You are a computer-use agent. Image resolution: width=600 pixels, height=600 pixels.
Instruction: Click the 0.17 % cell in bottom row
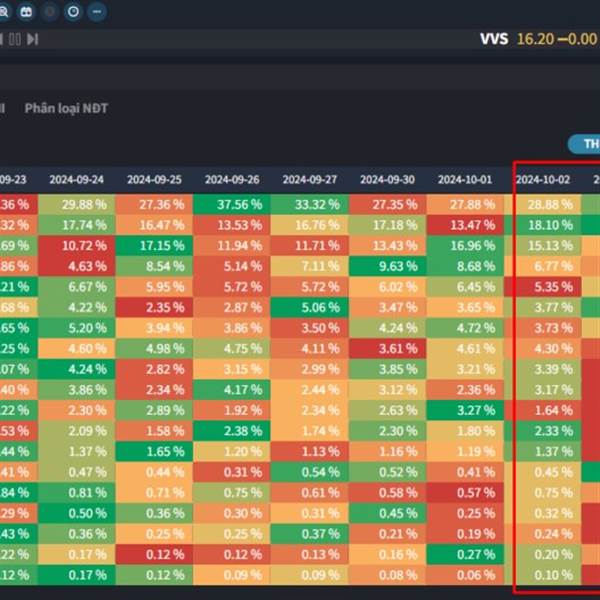77,575
